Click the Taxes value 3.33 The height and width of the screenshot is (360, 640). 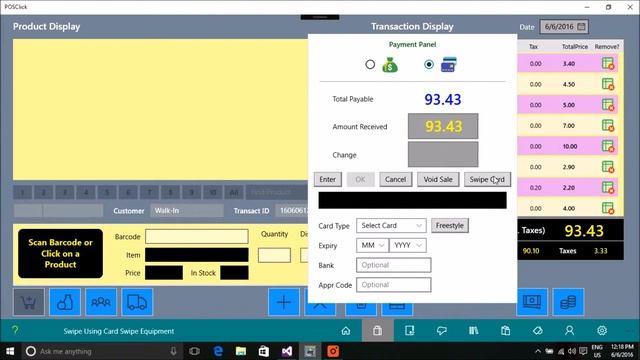pyautogui.click(x=600, y=251)
